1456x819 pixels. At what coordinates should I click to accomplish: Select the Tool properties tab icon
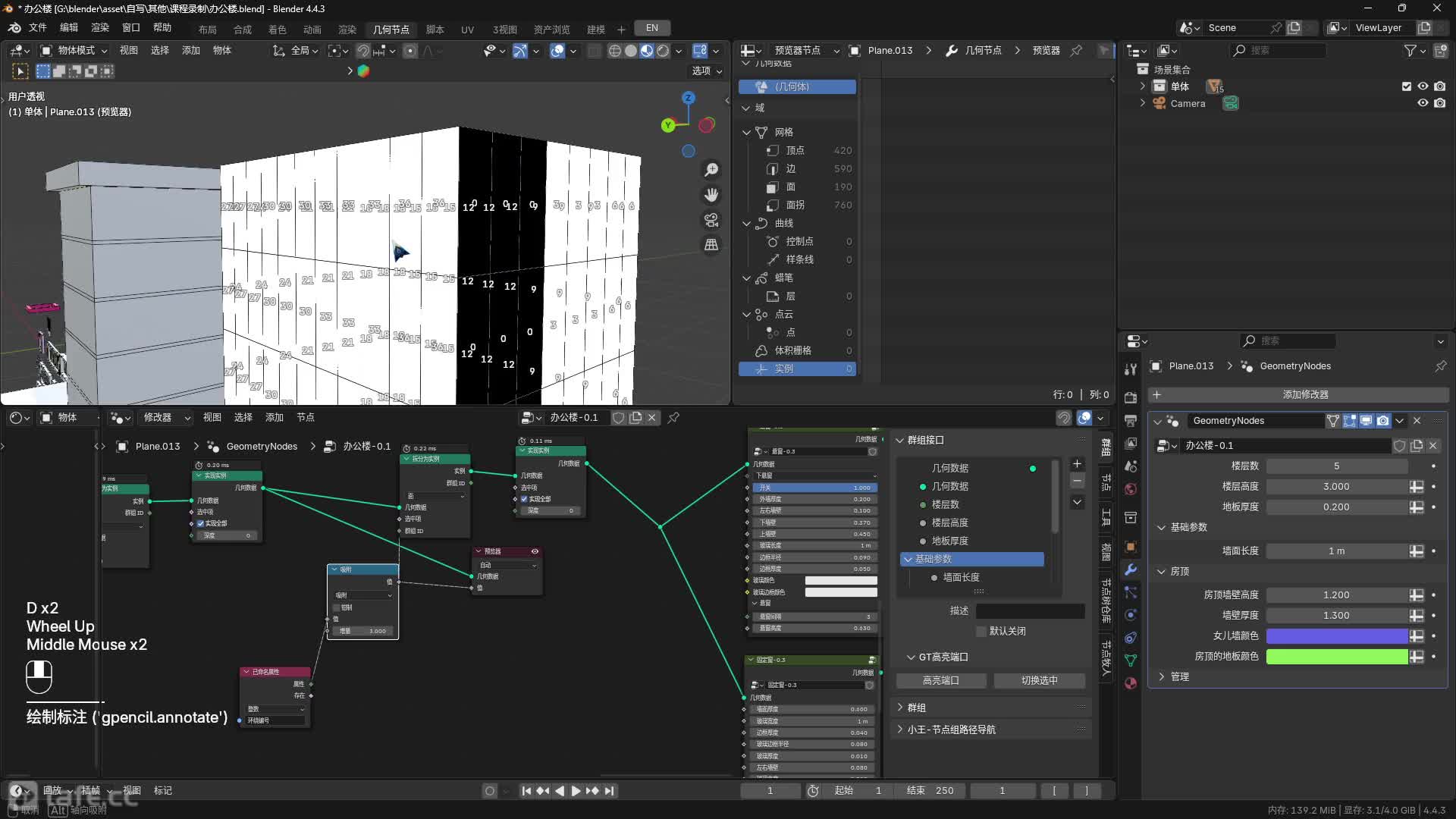click(x=1131, y=369)
